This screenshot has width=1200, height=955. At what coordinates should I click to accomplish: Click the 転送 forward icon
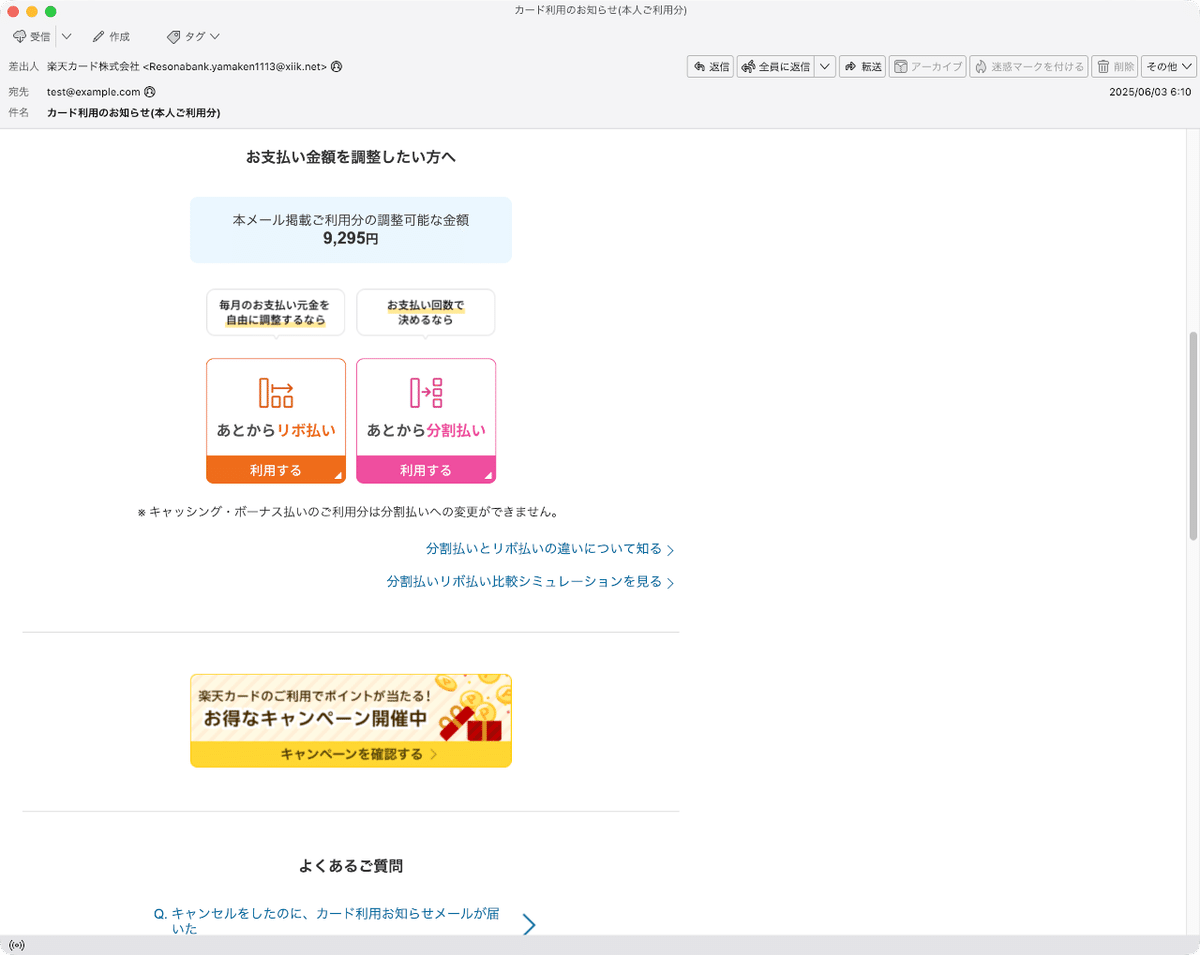pyautogui.click(x=862, y=66)
